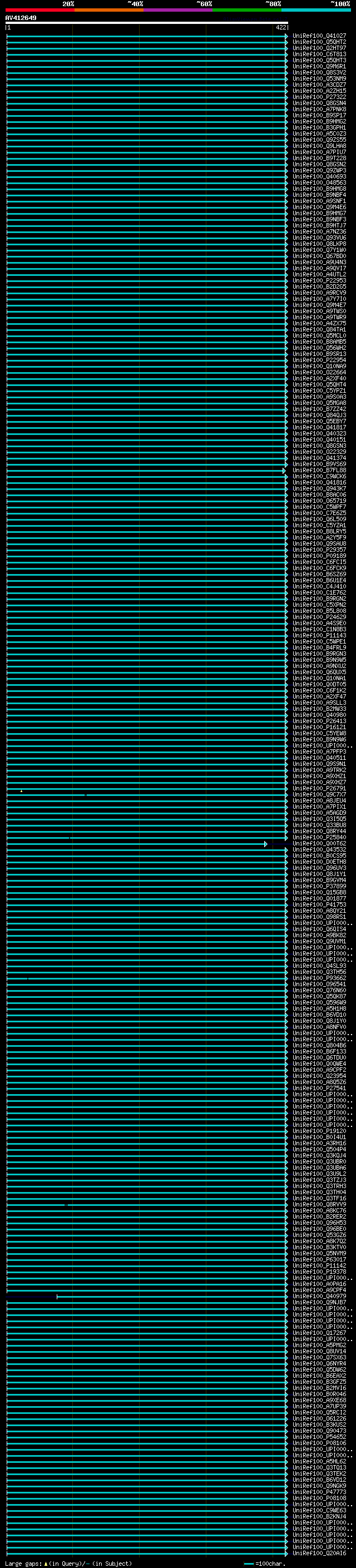Select hit label UniRef100_Q3I5Q5
The width and height of the screenshot is (356, 1568).
pyautogui.click(x=319, y=819)
